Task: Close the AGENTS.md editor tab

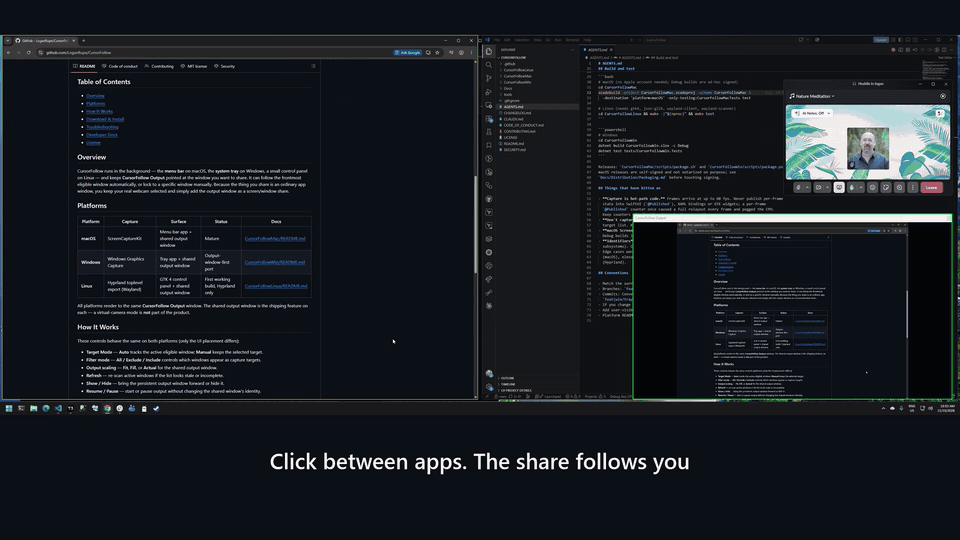Action: [611, 50]
